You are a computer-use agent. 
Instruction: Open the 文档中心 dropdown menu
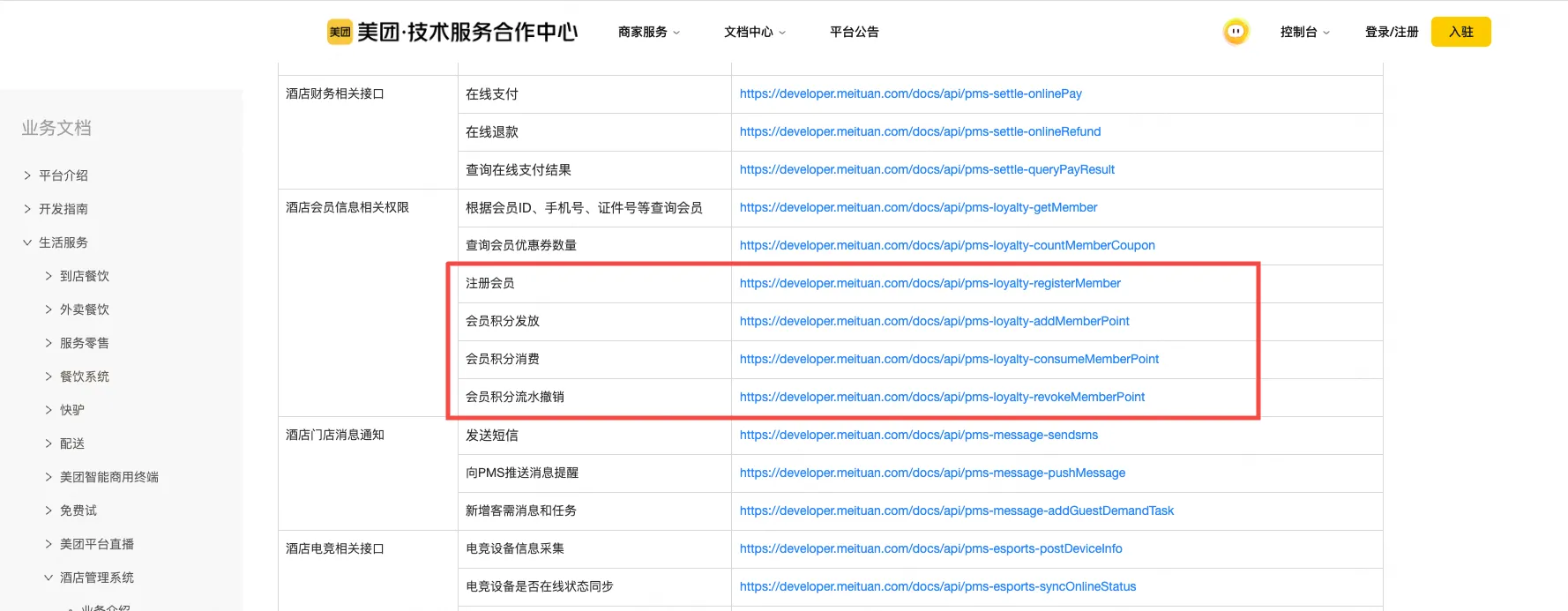pos(755,32)
